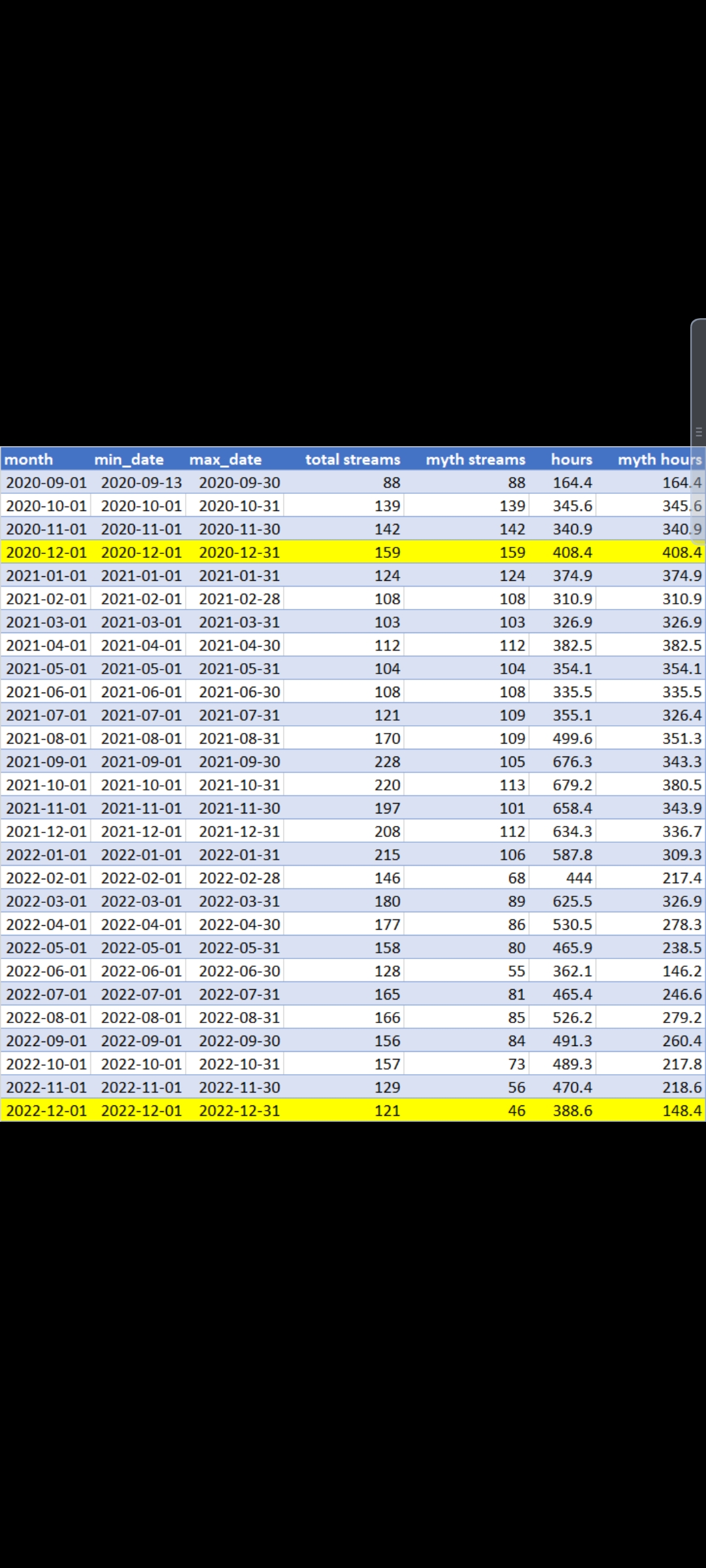
Task: Click myth hours "382.5" in last column
Action: point(682,645)
